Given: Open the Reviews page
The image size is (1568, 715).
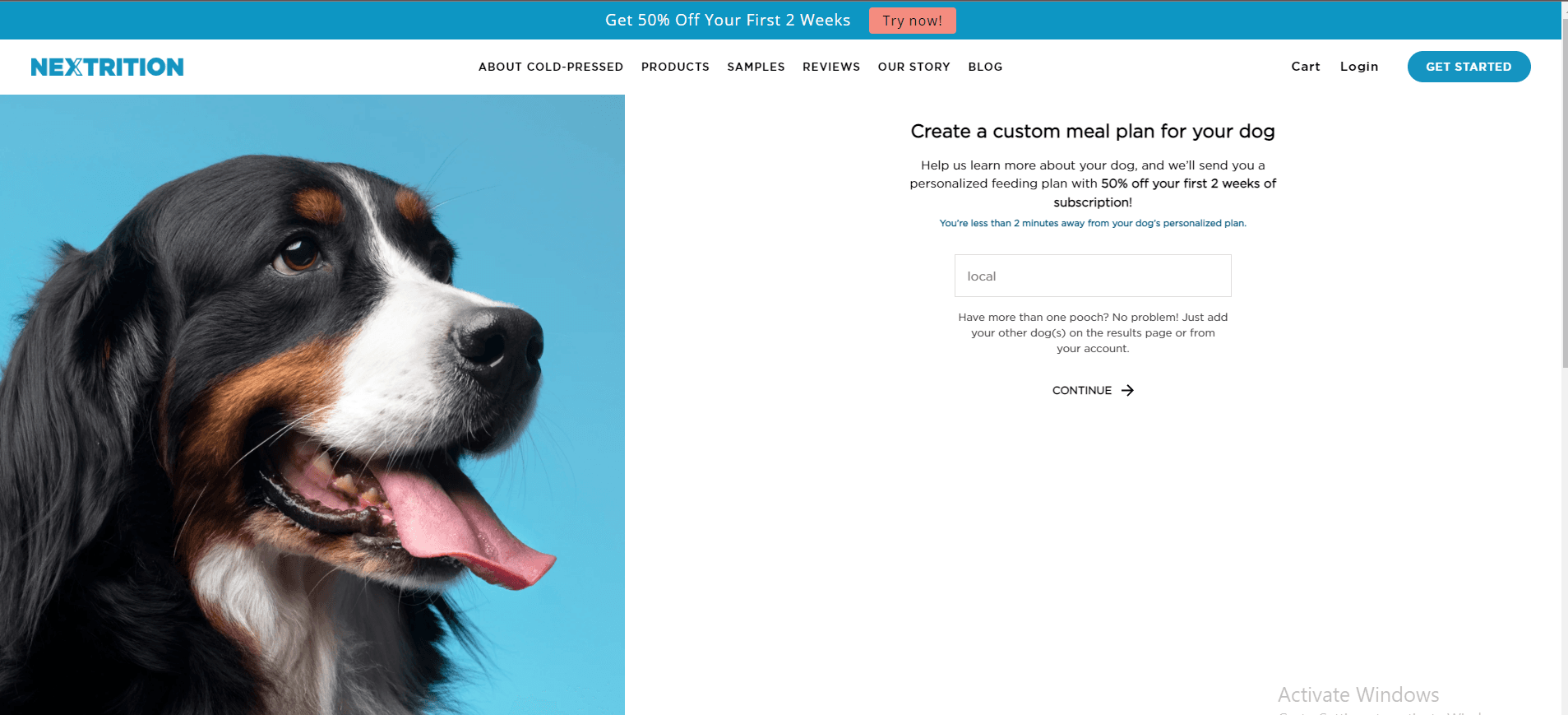Looking at the screenshot, I should coord(831,67).
